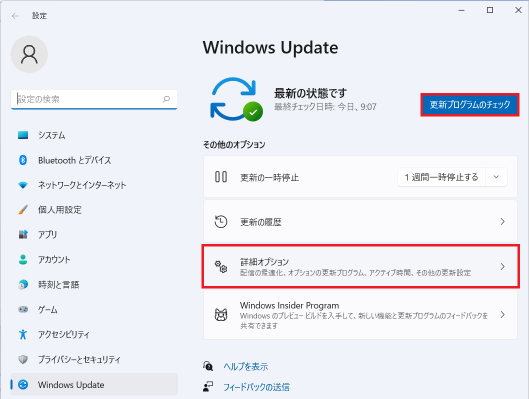The width and height of the screenshot is (529, 399).
Task: Expand the pause duration dropdown arrow
Action: pos(496,177)
